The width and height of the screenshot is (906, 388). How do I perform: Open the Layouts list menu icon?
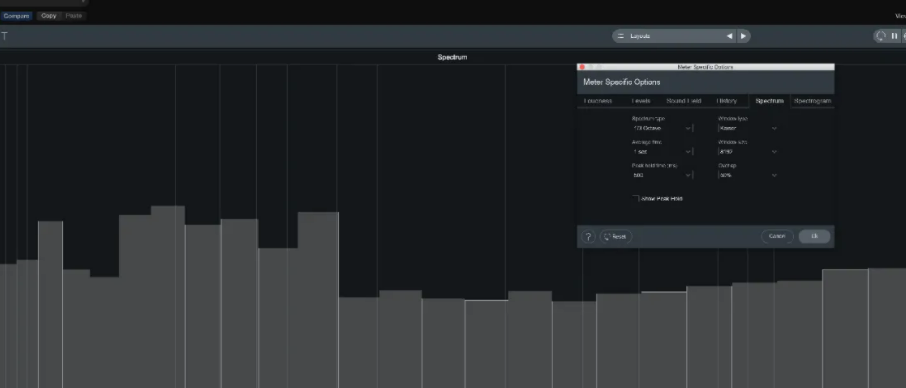[x=621, y=36]
